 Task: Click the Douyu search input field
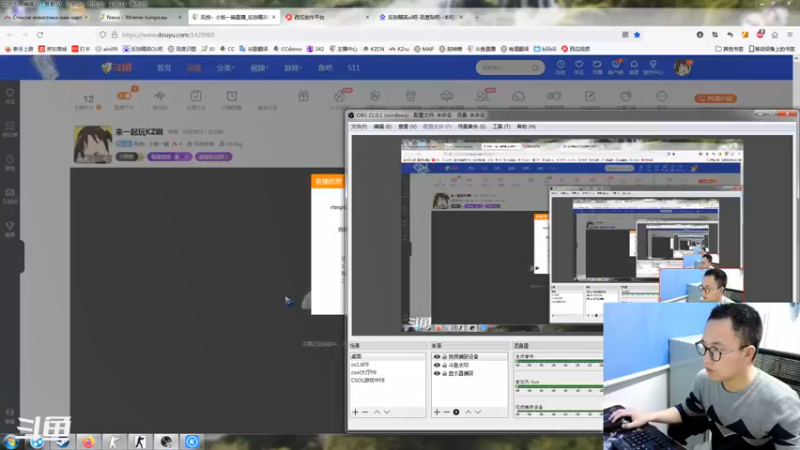tap(504, 67)
